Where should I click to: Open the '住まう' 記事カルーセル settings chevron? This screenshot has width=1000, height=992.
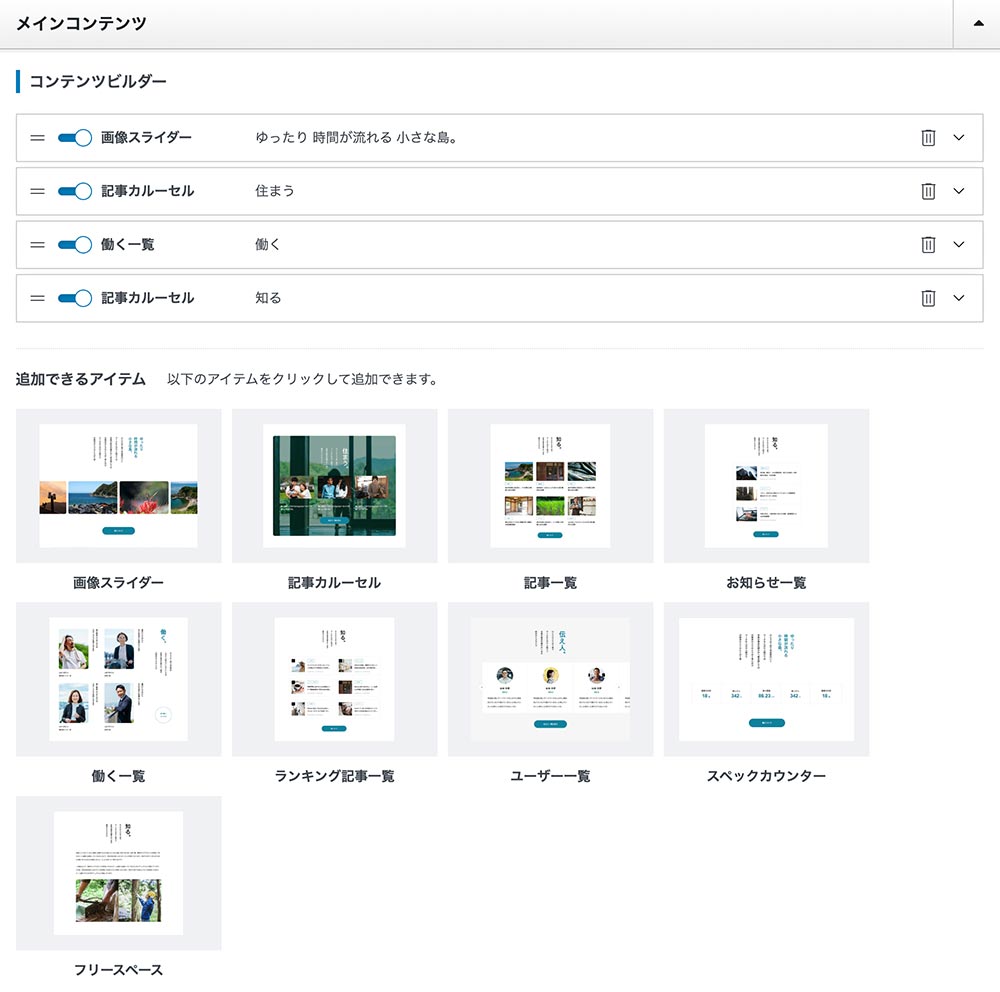click(959, 191)
